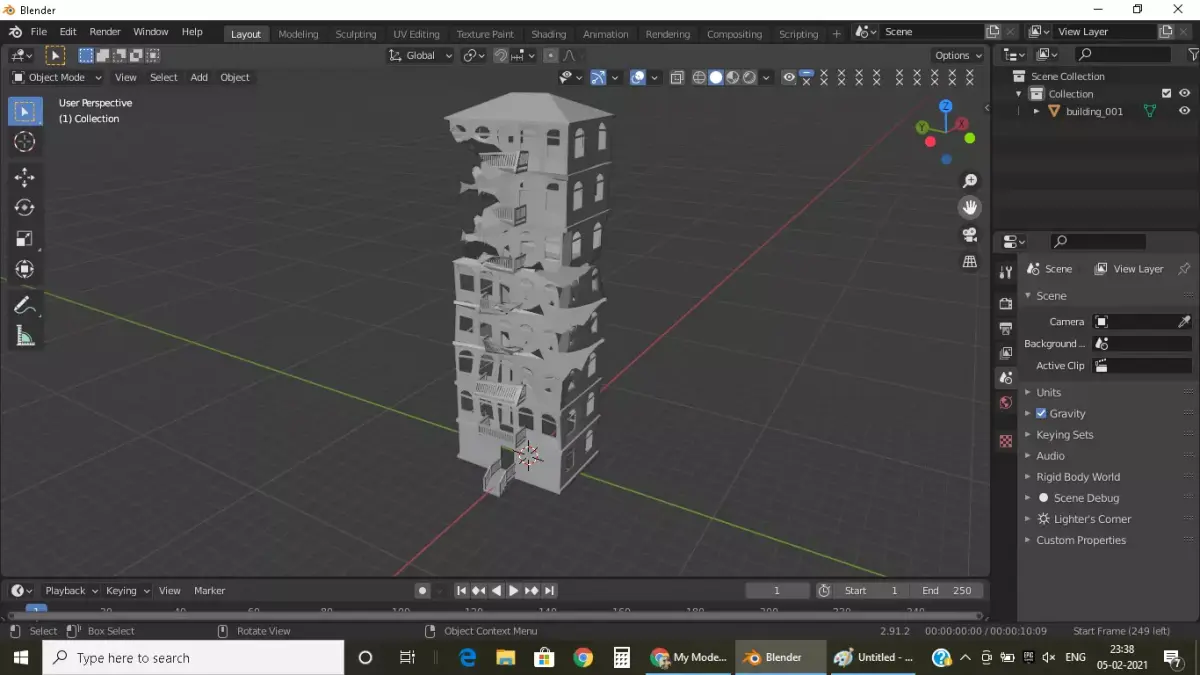Toggle auto keying record button
Image resolution: width=1200 pixels, height=675 pixels.
point(423,591)
